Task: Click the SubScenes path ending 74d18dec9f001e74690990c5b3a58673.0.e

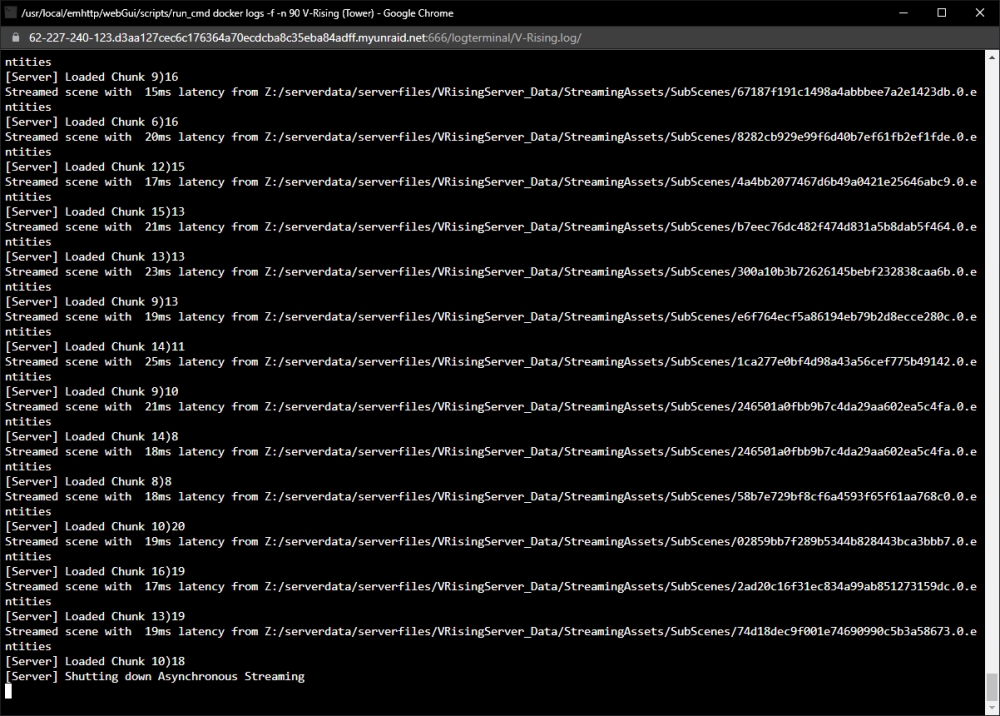Action: click(621, 631)
